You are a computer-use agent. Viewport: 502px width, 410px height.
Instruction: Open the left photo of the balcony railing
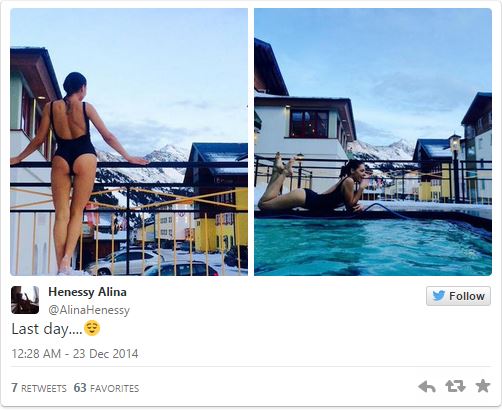click(x=129, y=142)
